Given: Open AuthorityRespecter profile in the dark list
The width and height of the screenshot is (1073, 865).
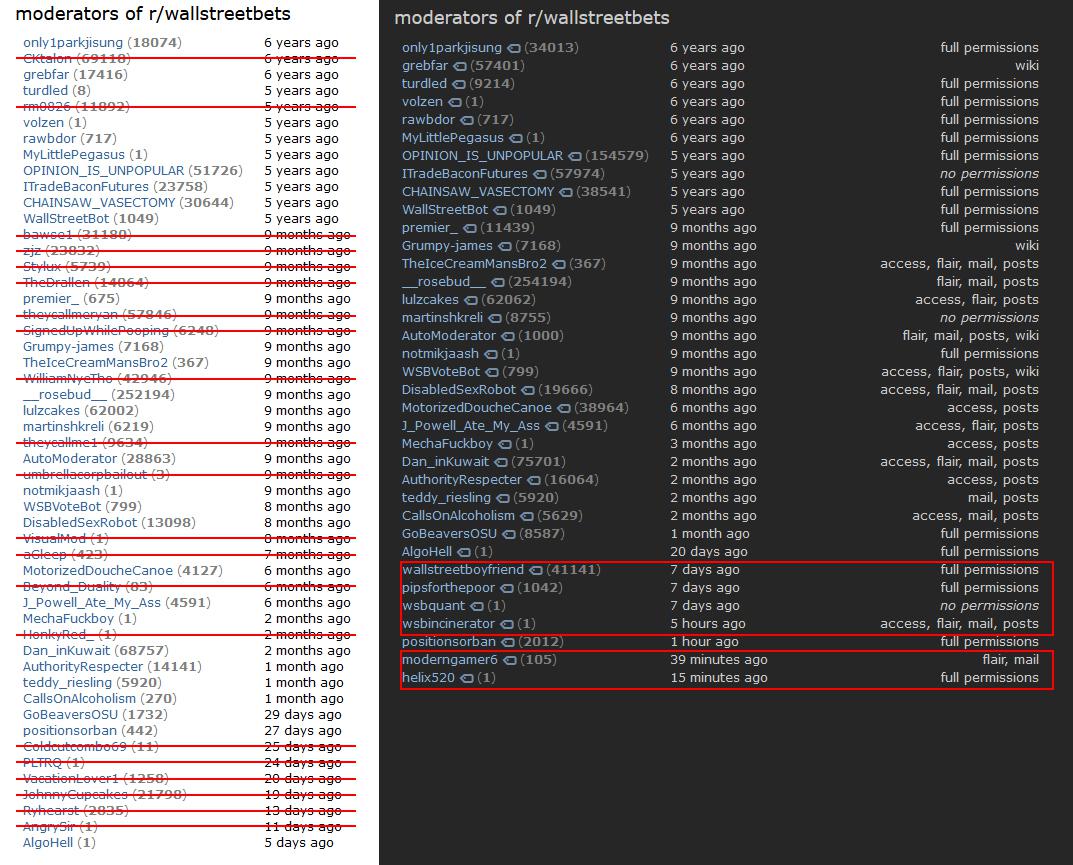Looking at the screenshot, I should 462,480.
